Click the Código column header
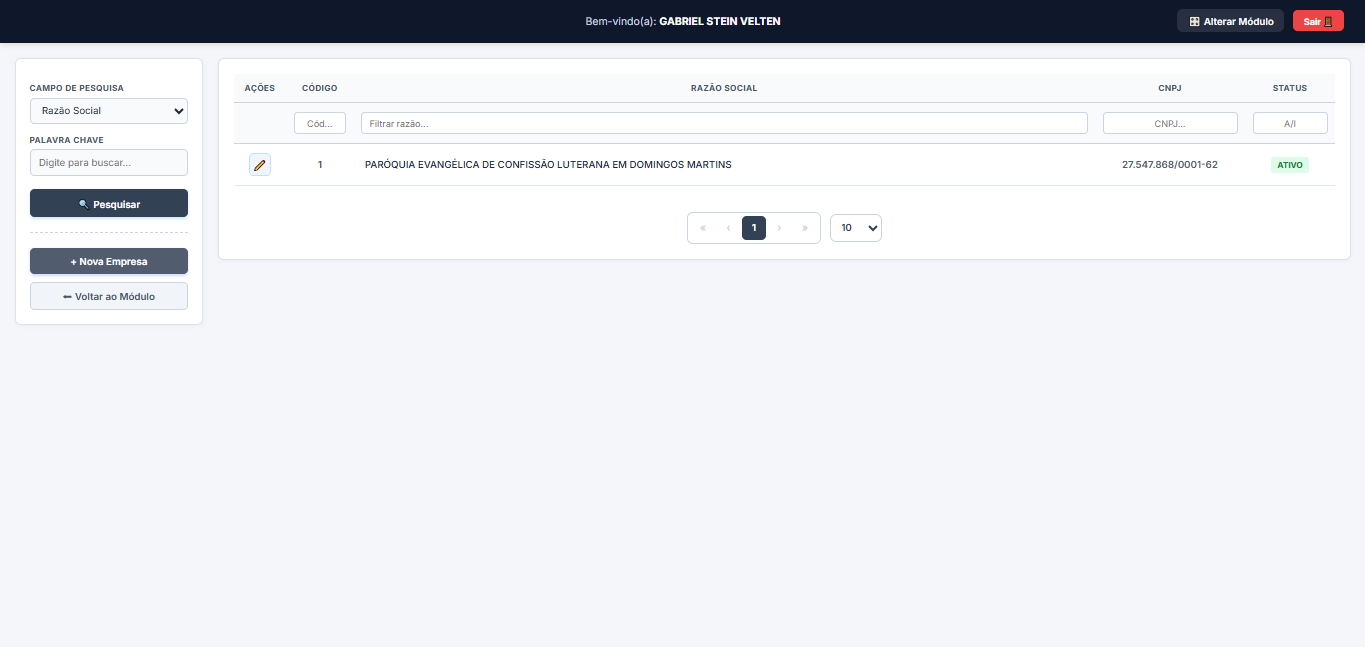 tap(320, 88)
